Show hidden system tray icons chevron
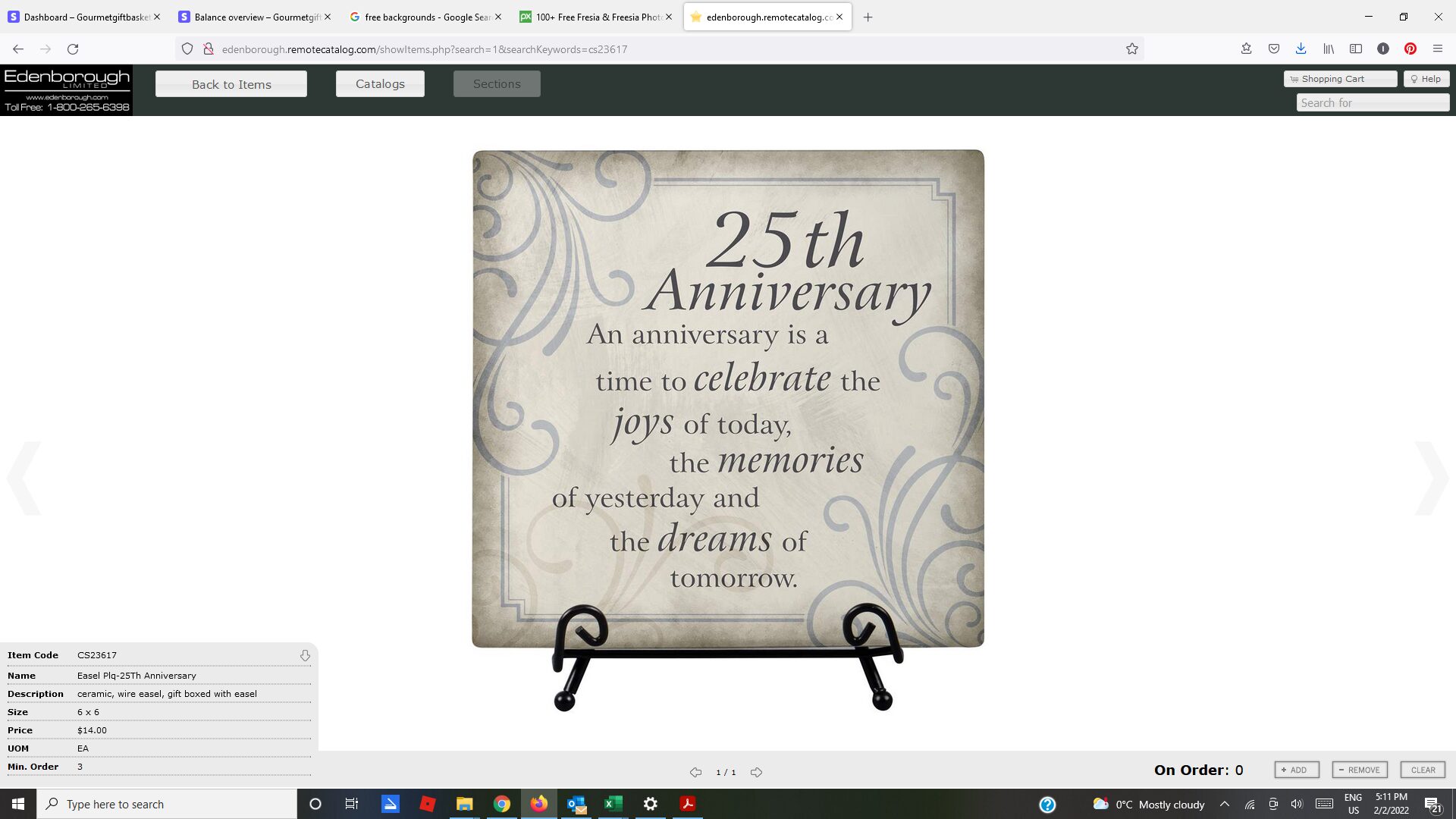Image resolution: width=1456 pixels, height=819 pixels. coord(1224,805)
